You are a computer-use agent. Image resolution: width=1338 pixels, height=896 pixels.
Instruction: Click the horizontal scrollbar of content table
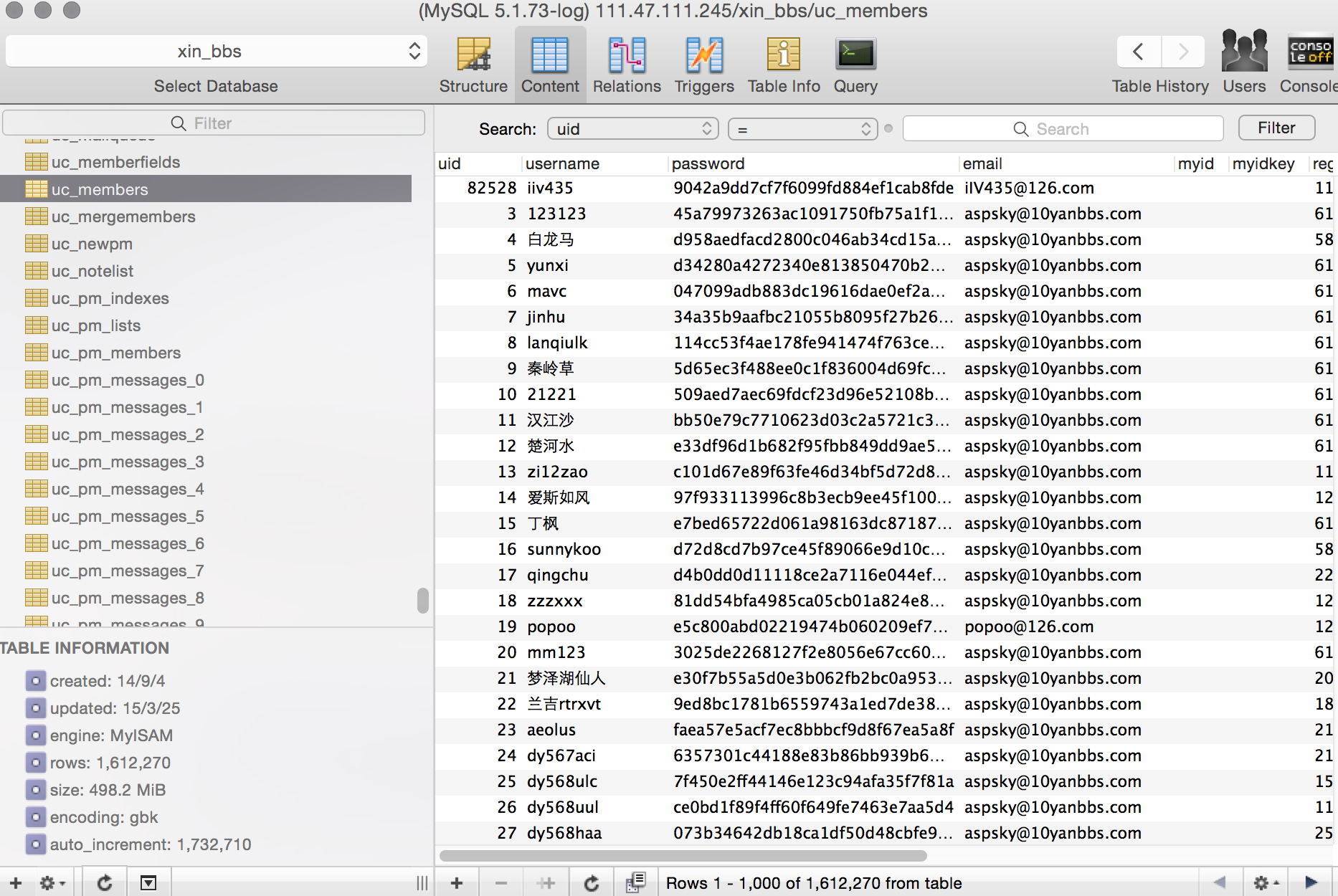click(683, 856)
